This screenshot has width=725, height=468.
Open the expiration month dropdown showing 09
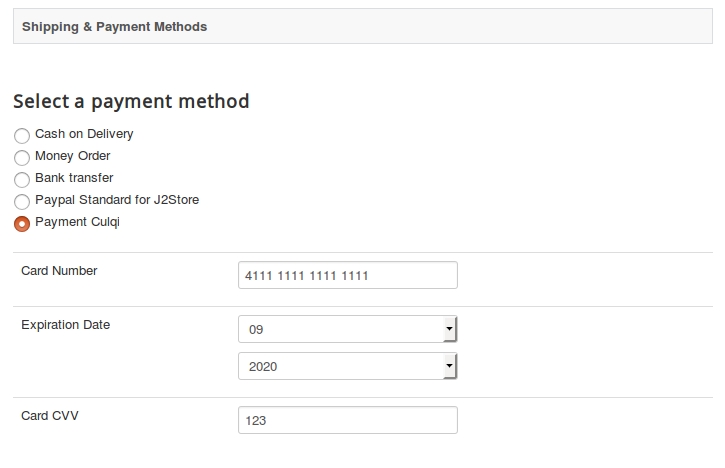click(340, 329)
